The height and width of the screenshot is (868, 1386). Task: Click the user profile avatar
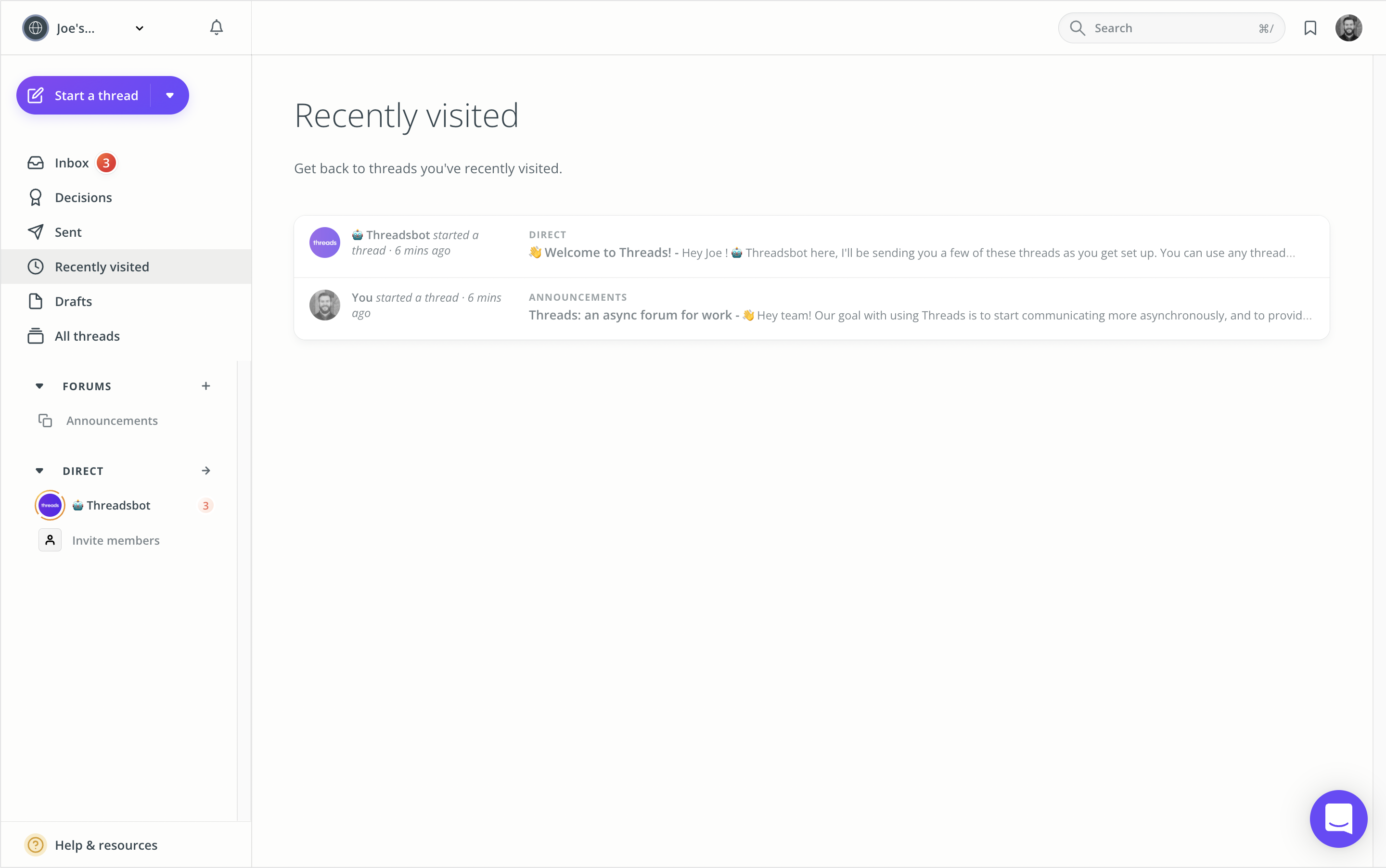1348,28
